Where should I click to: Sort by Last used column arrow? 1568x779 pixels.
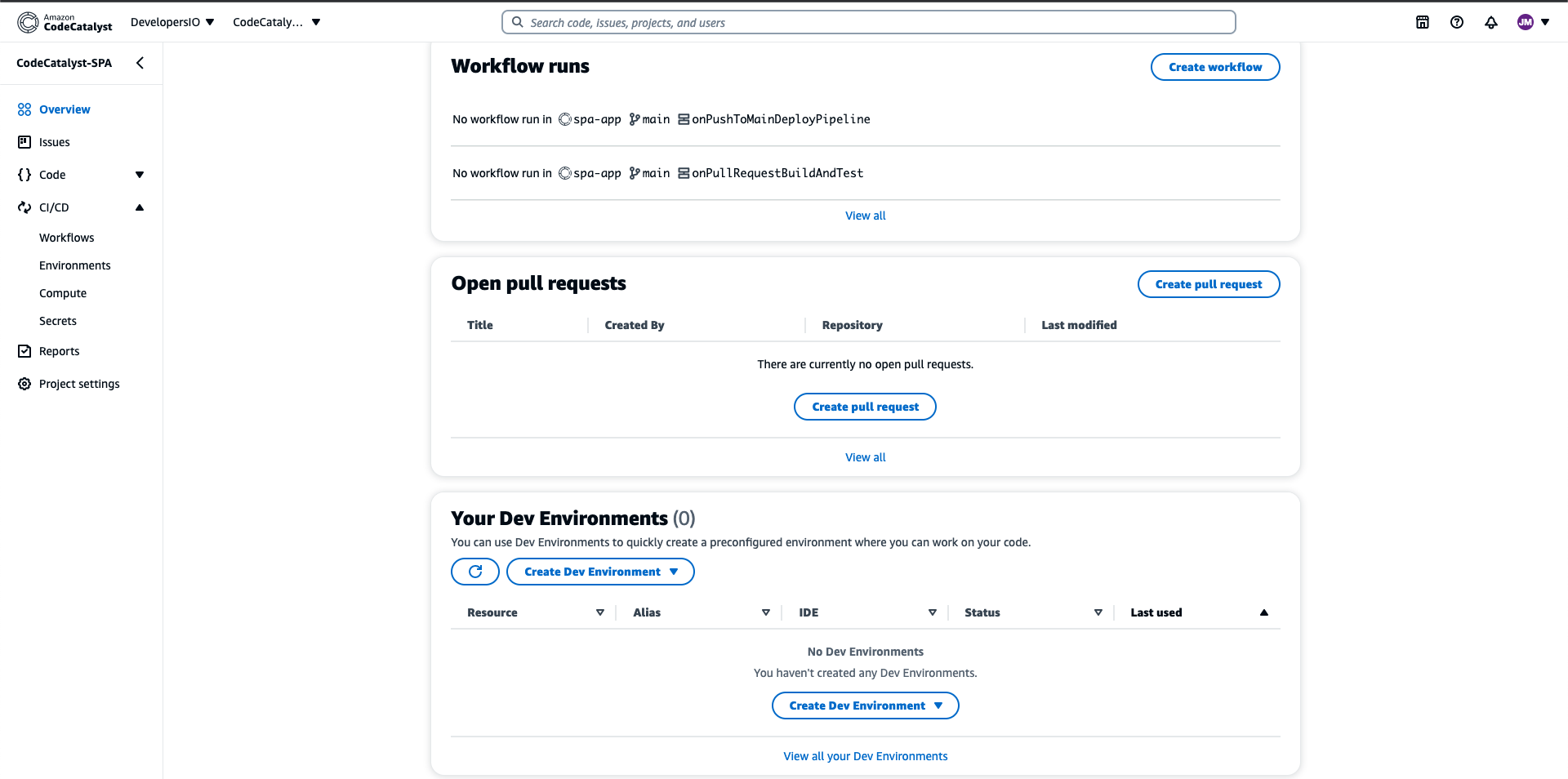pyautogui.click(x=1264, y=612)
